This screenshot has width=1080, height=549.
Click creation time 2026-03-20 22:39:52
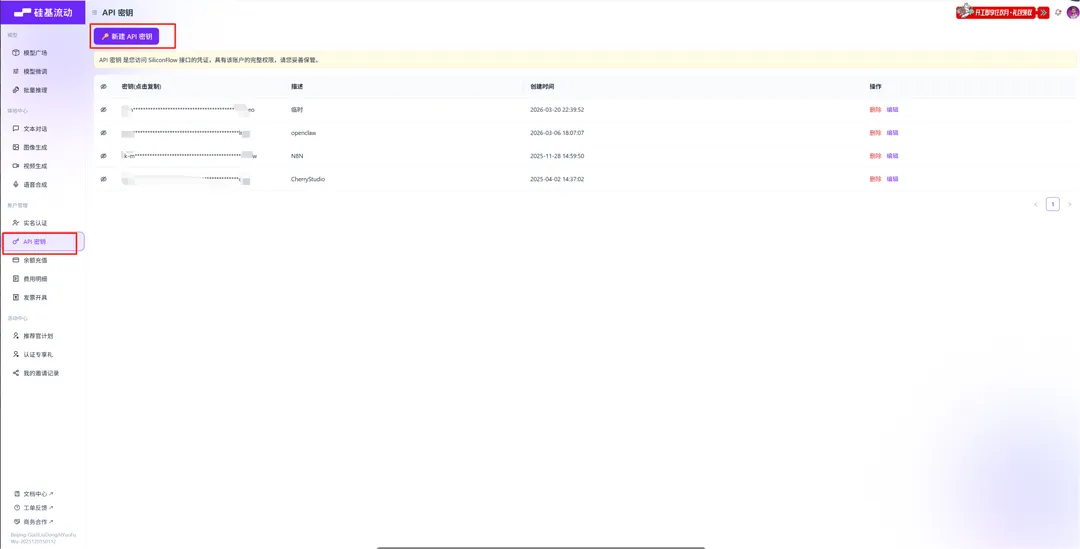(x=557, y=110)
